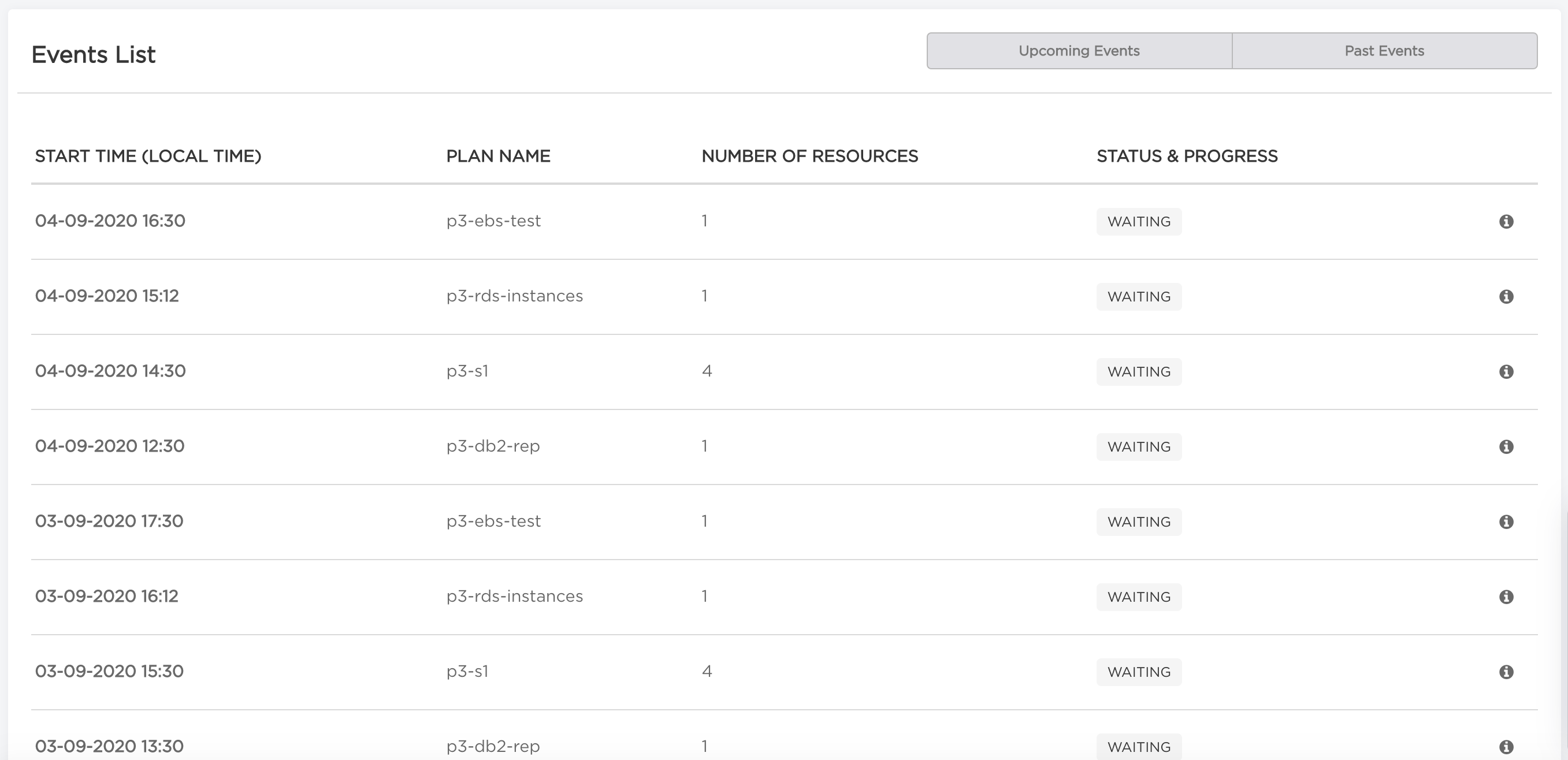
Task: Select the 03-09-2020 16:12 start time row
Action: (x=106, y=597)
